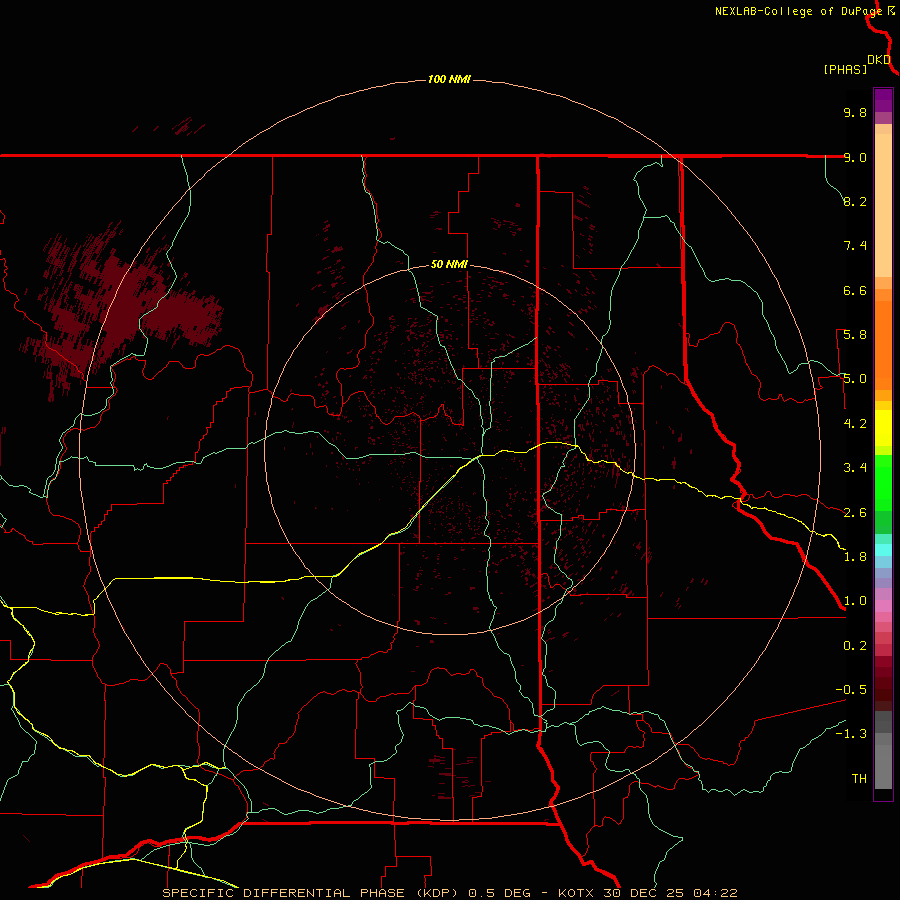Click the TH threshold label on the scale
The image size is (900, 900).
click(859, 779)
